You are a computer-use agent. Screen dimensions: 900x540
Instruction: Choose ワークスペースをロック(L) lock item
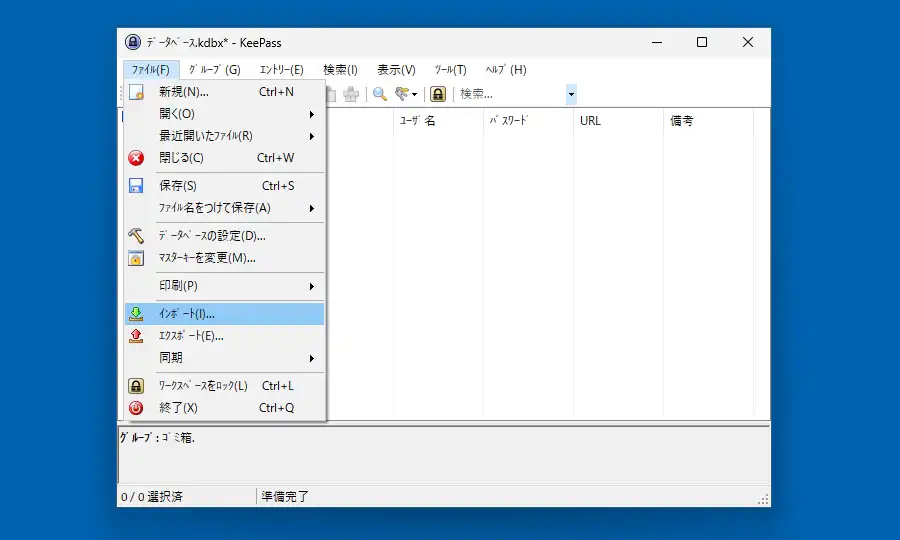tap(224, 386)
